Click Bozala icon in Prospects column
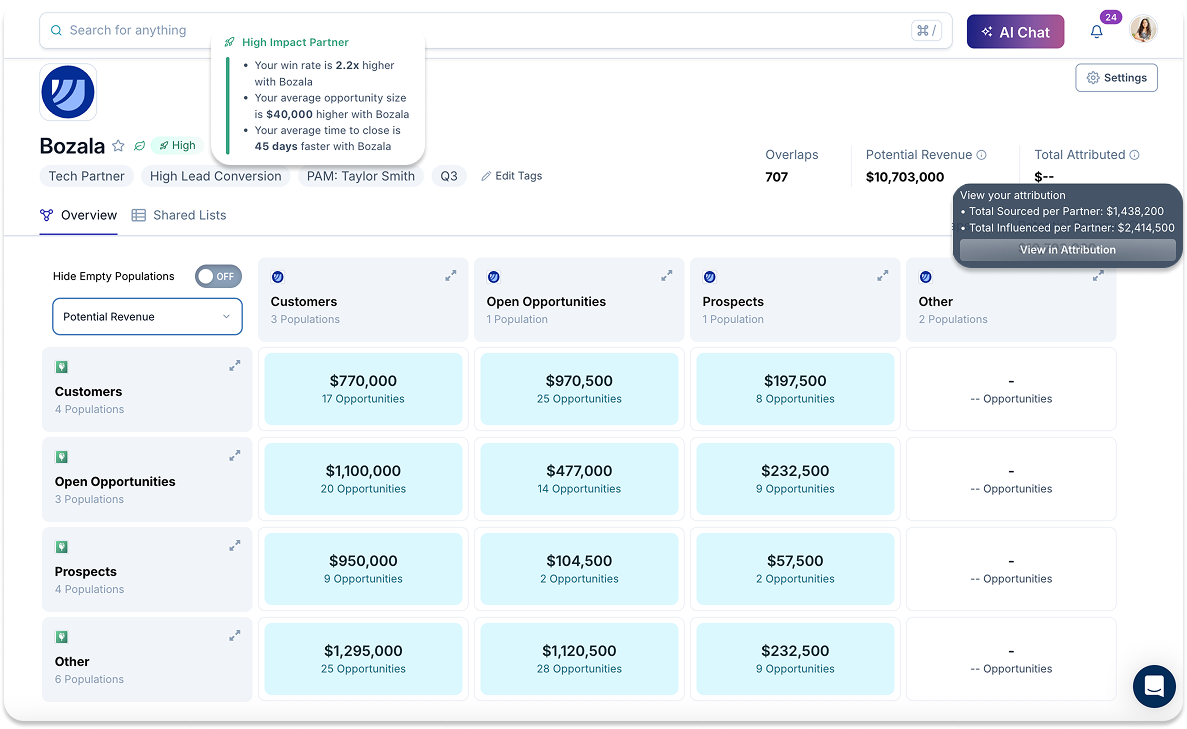The width and height of the screenshot is (1187, 729). pyautogui.click(x=709, y=277)
